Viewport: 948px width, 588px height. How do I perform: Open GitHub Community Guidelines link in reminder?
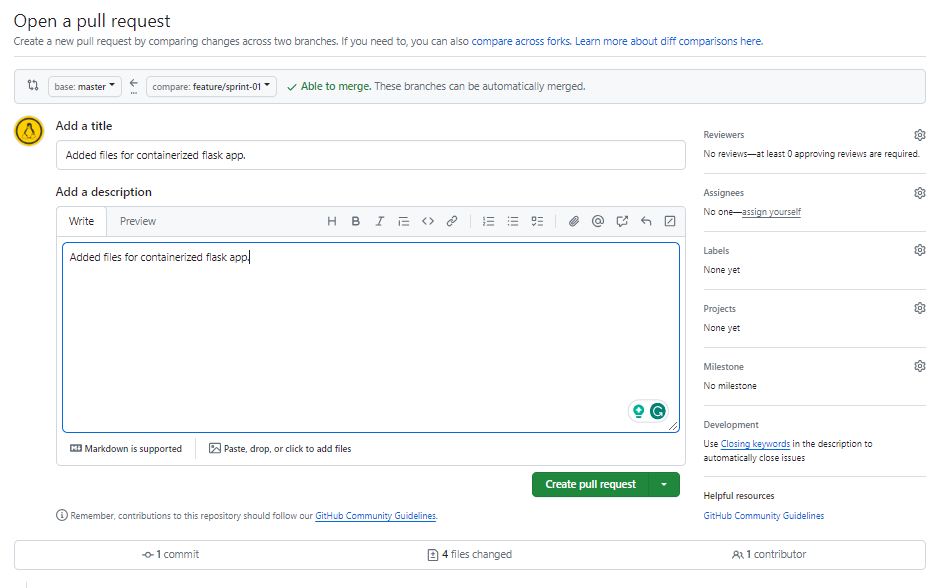click(x=375, y=515)
